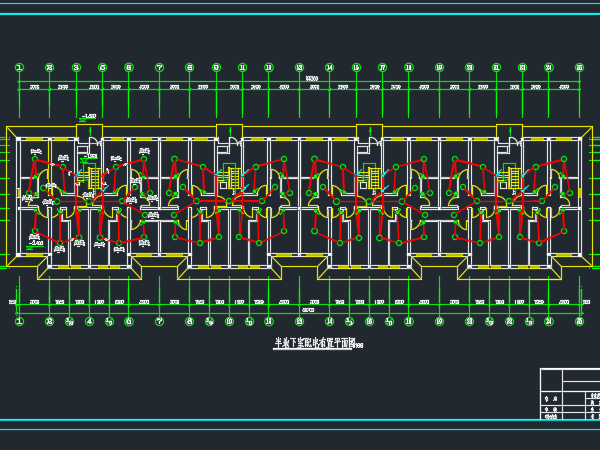Click the rightmost axis bubble in top row
This screenshot has height=450, width=600.
coord(579,68)
